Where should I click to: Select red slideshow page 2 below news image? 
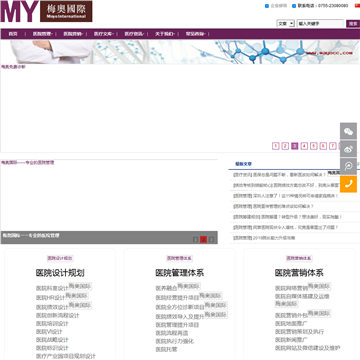point(203,239)
